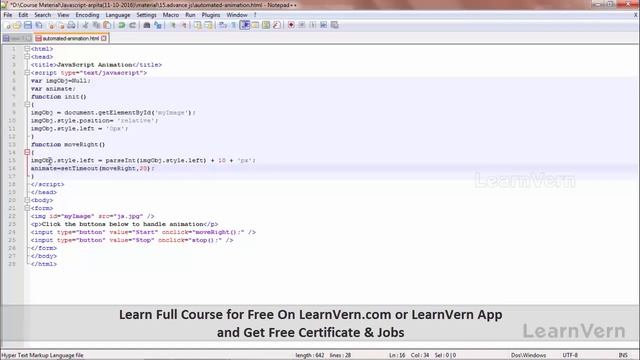Open the Encoding menu
Image resolution: width=640 pixels, height=360 pixels.
point(87,15)
